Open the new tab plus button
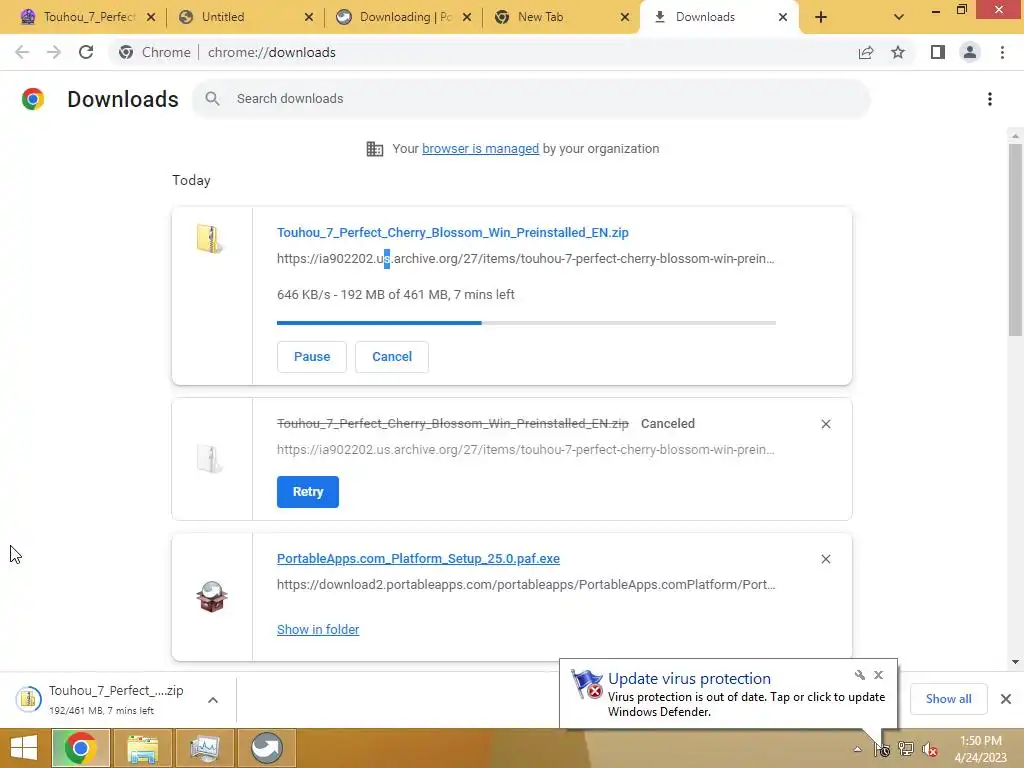Screen dimensions: 1024x768 click(821, 17)
